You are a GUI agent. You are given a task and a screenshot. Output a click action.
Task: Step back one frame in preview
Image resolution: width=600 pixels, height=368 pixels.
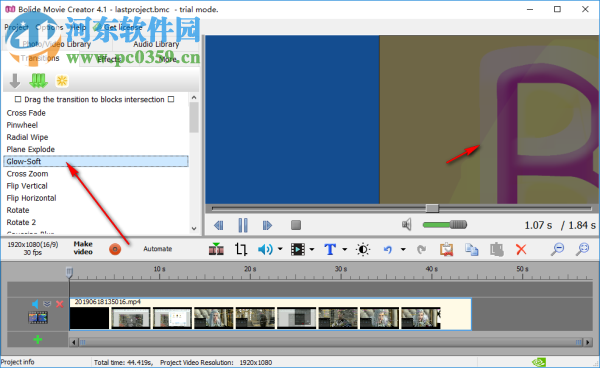(x=218, y=225)
